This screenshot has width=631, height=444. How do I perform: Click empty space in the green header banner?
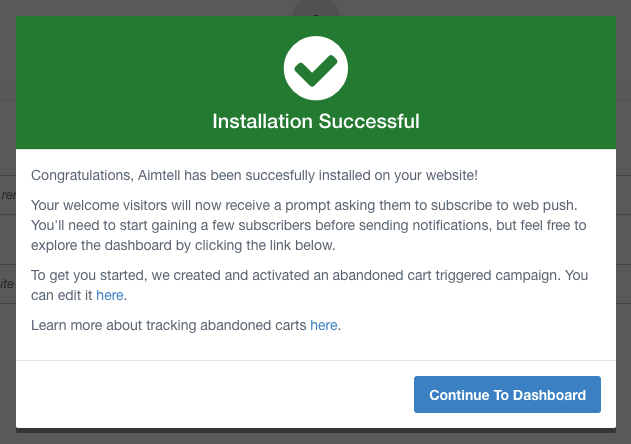[x=120, y=80]
